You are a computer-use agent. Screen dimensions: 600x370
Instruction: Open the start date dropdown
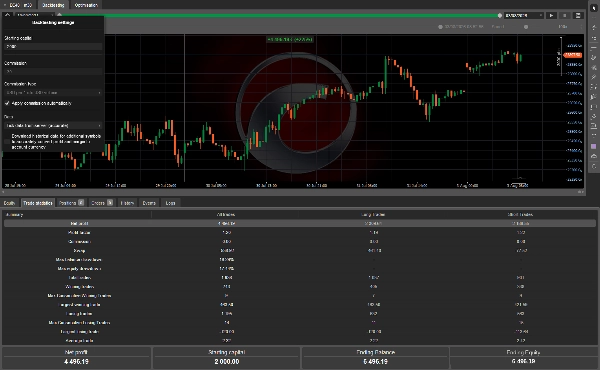pyautogui.click(x=34, y=15)
